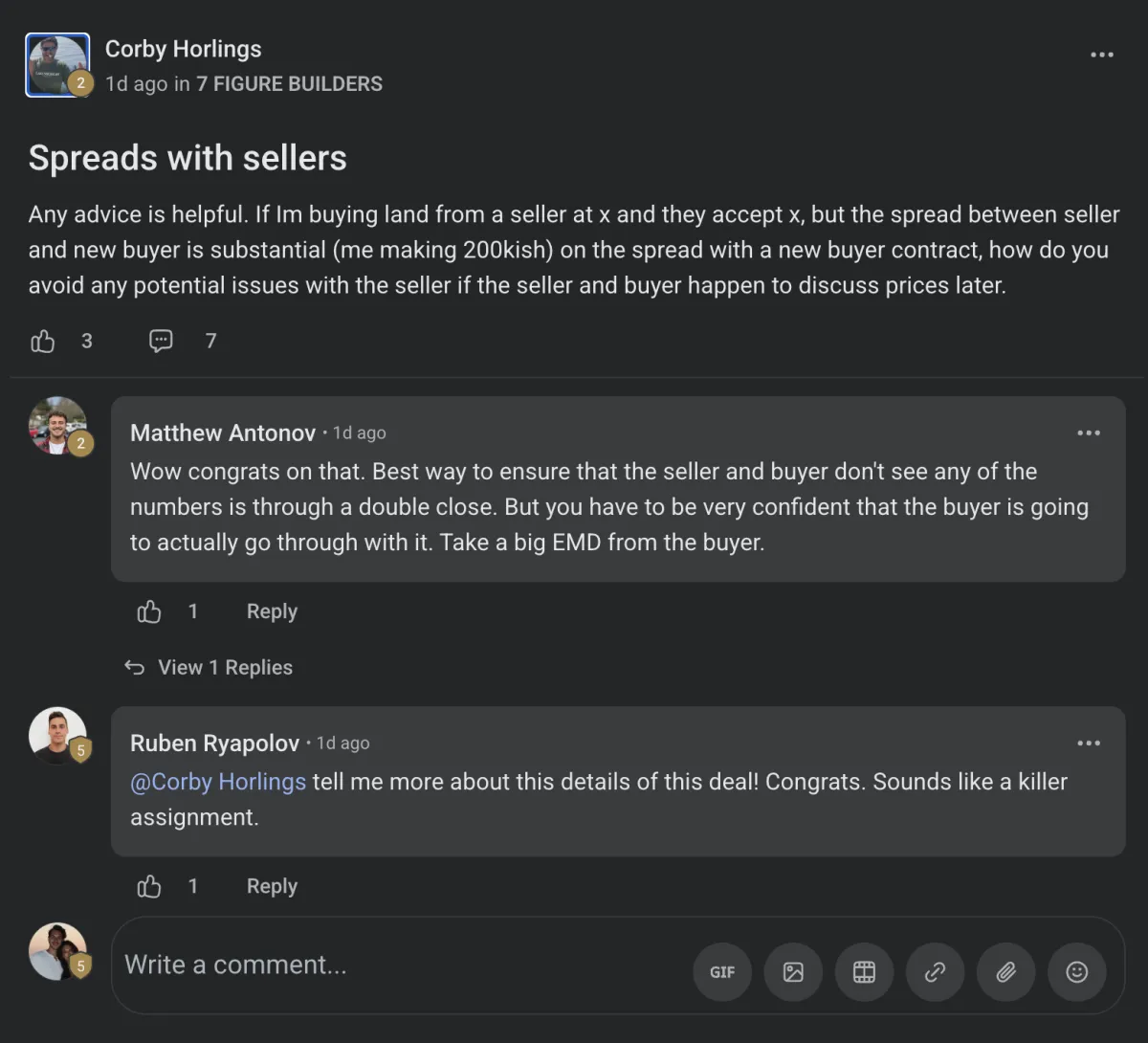Open post options three-dot menu
This screenshot has height=1043, width=1148.
1101,55
